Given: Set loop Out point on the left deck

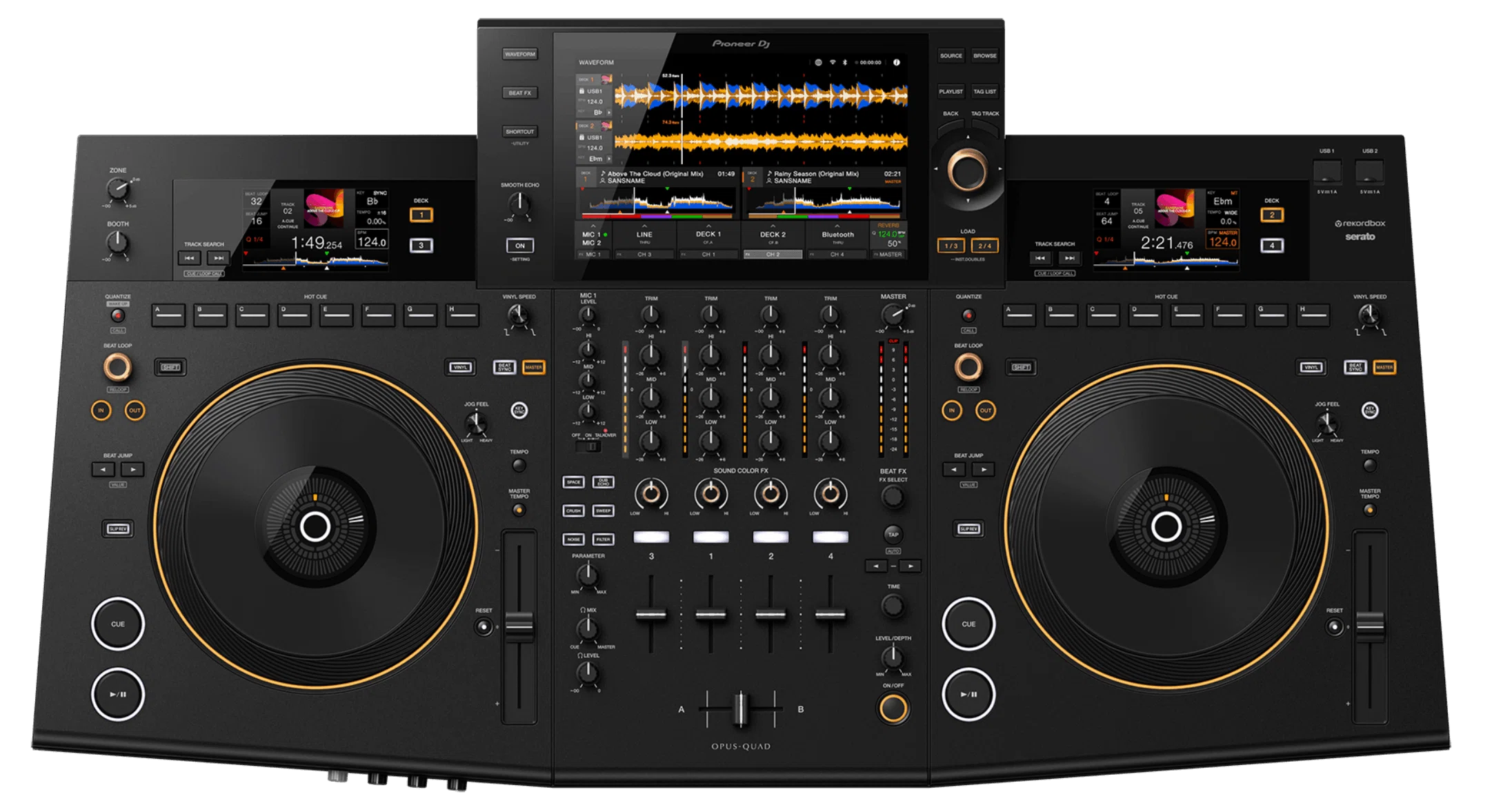Looking at the screenshot, I should click(135, 411).
